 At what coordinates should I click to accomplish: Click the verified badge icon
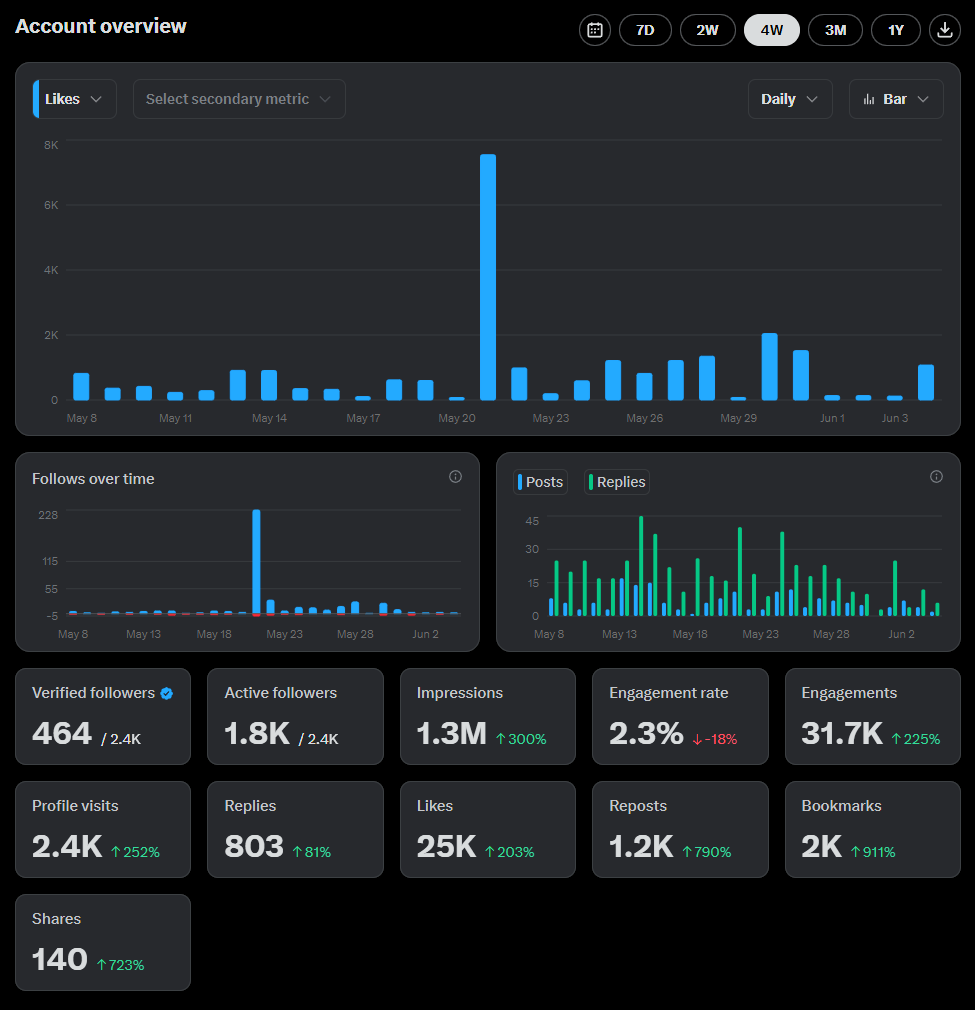[167, 694]
